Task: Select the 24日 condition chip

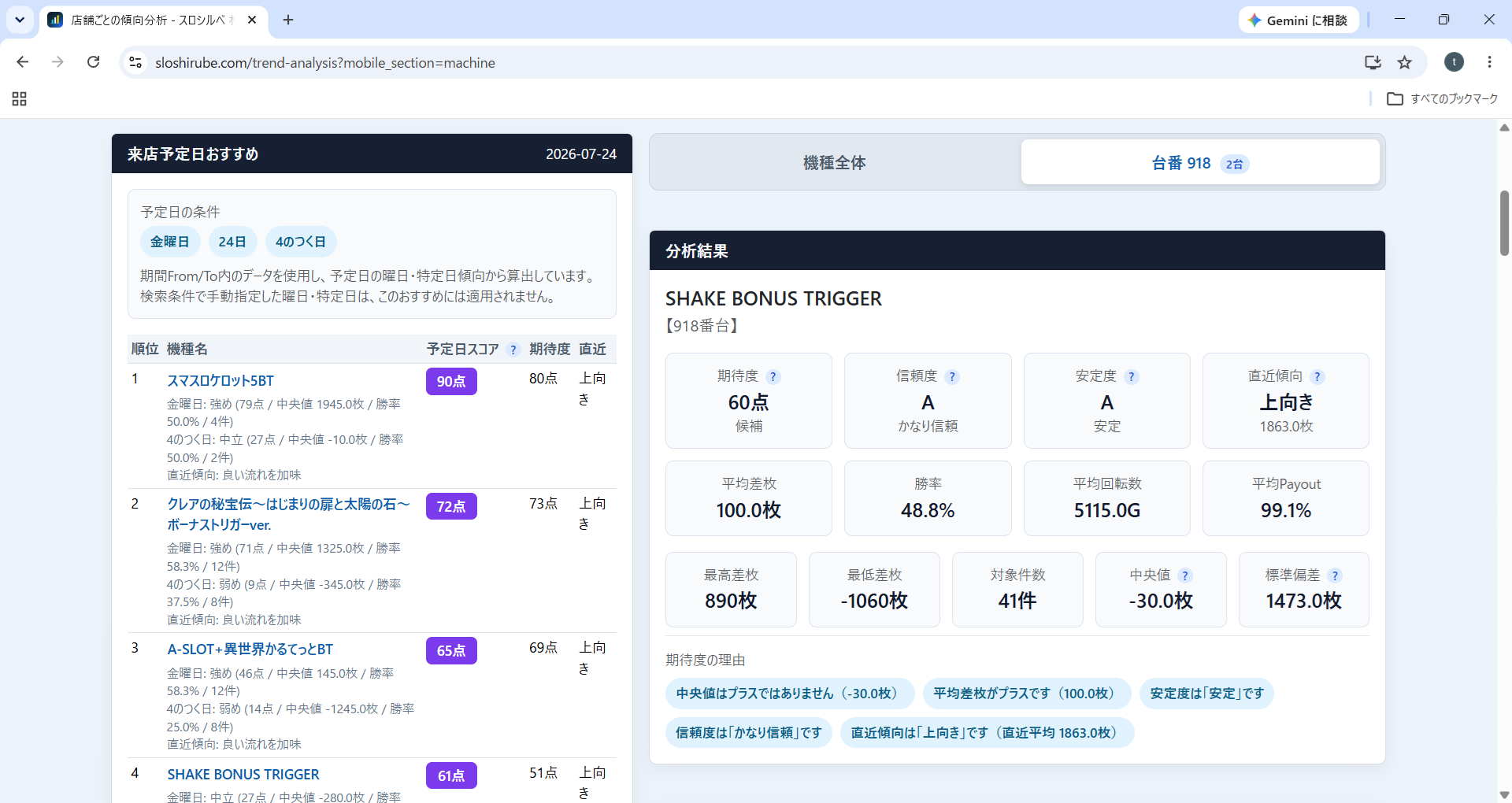Action: (232, 242)
